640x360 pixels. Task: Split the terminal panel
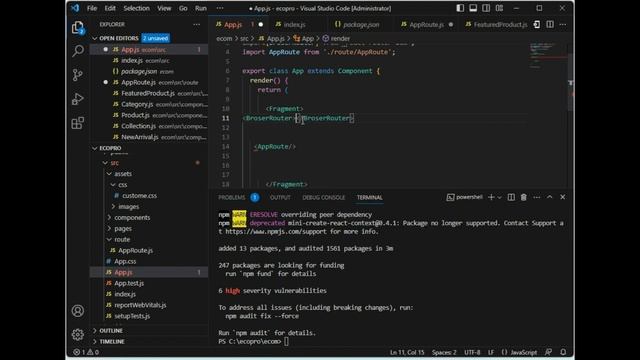(511, 197)
